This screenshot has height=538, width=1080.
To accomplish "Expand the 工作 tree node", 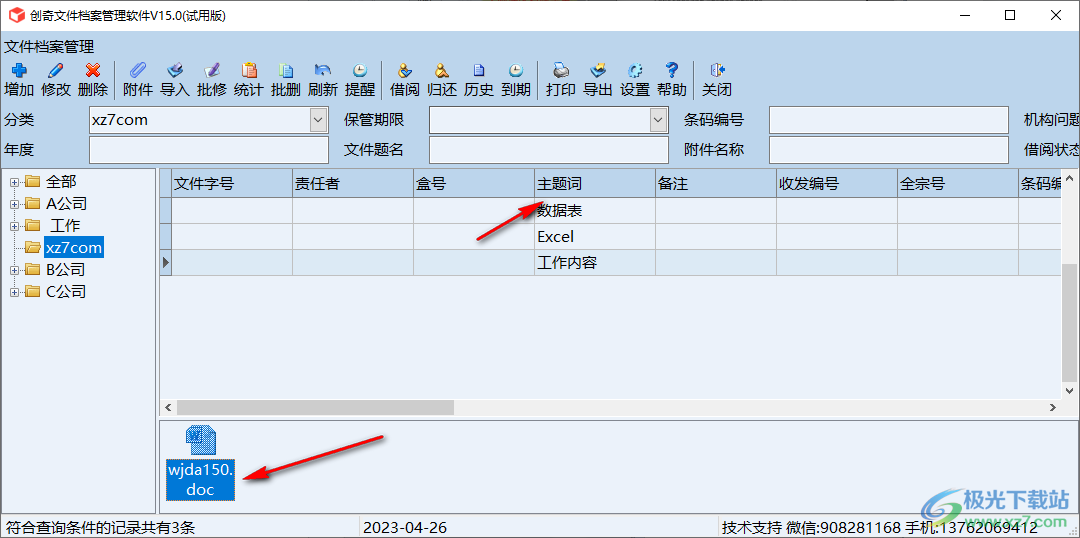I will click(x=14, y=226).
